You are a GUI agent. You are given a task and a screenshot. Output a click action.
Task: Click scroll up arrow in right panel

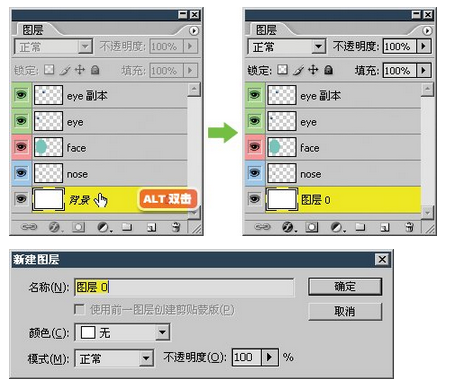pos(427,89)
